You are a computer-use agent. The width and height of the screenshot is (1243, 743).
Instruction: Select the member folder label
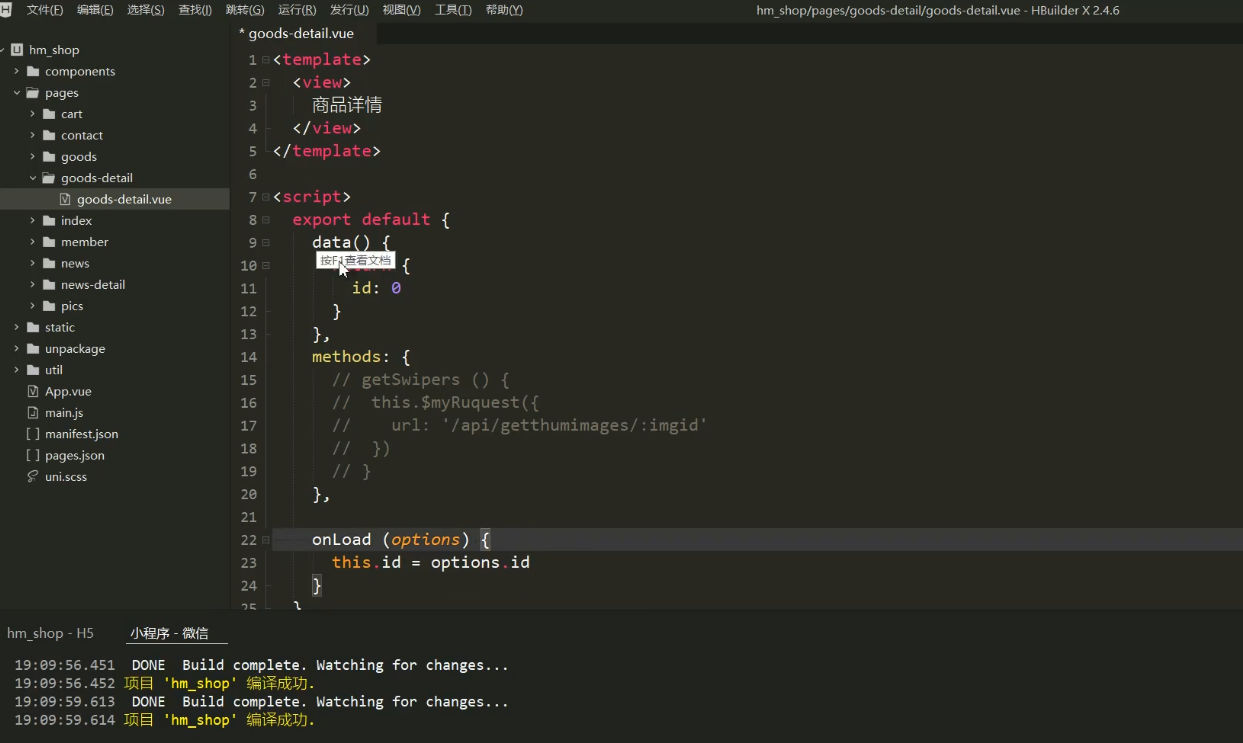[85, 242]
